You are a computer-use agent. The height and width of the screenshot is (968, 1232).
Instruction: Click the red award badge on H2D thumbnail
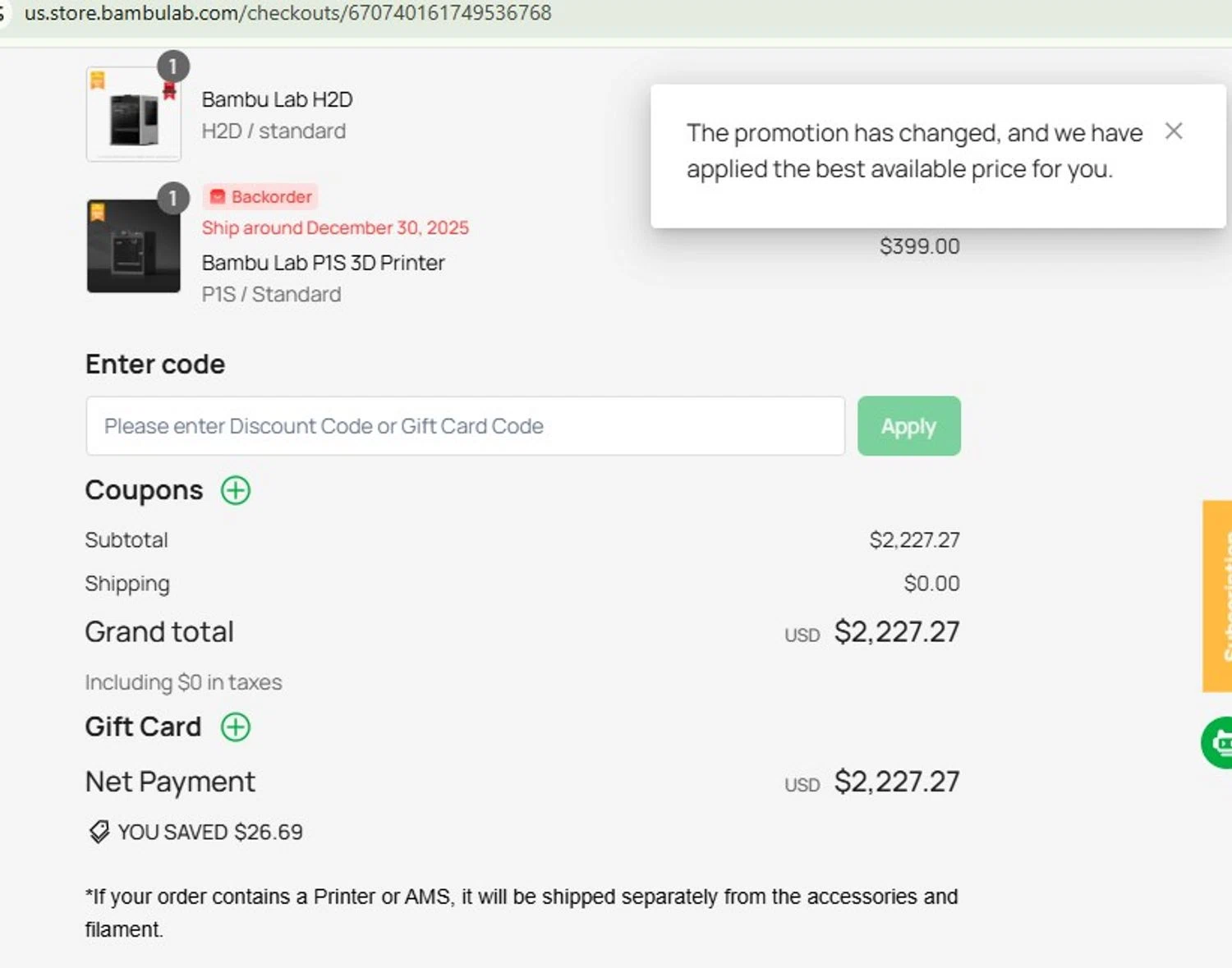click(169, 90)
